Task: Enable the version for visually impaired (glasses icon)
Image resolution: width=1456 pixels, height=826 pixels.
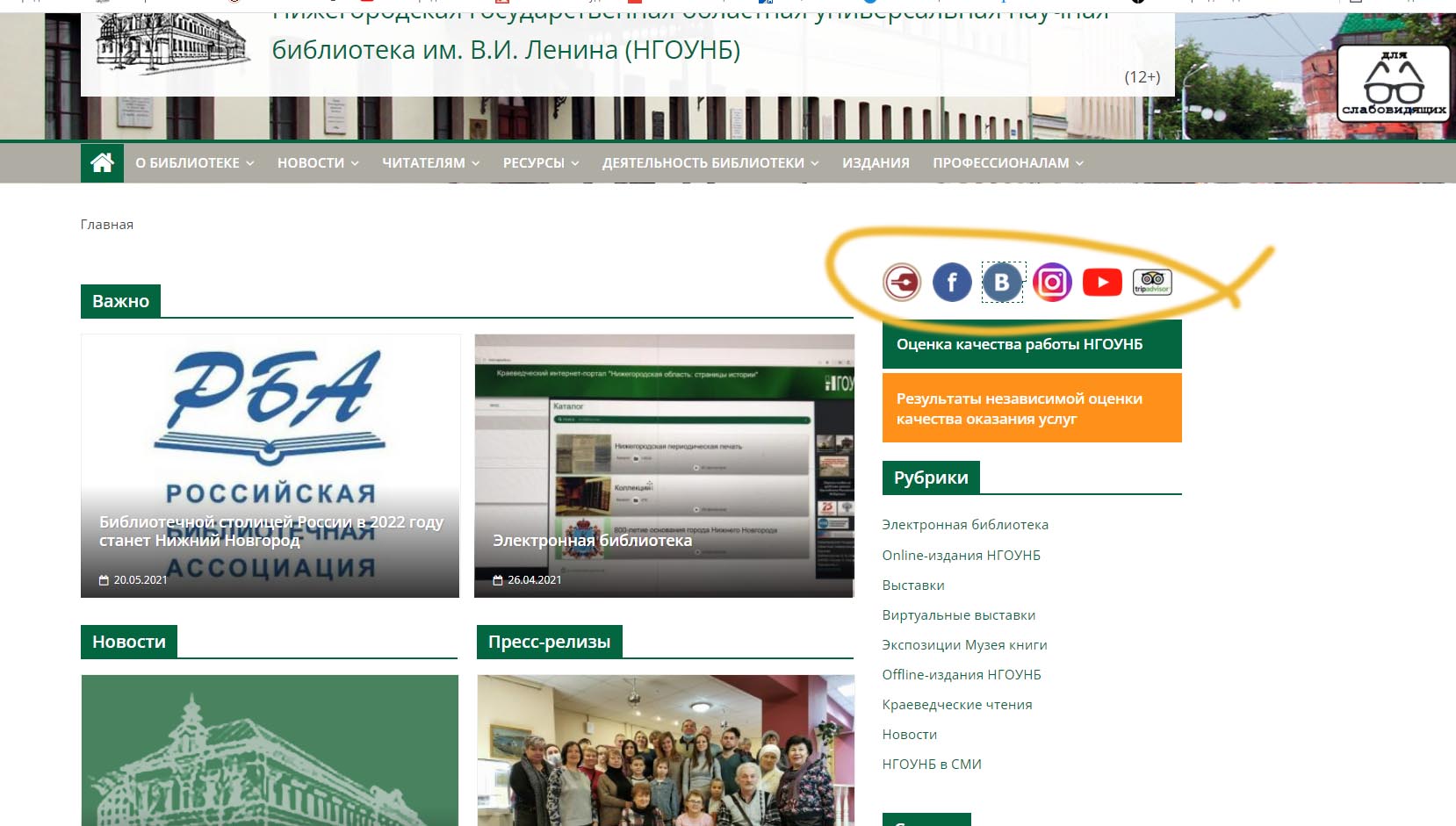Action: click(1394, 83)
